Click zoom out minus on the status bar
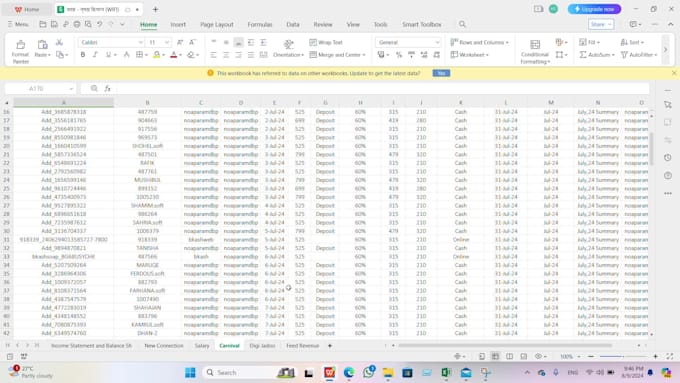 (591, 356)
